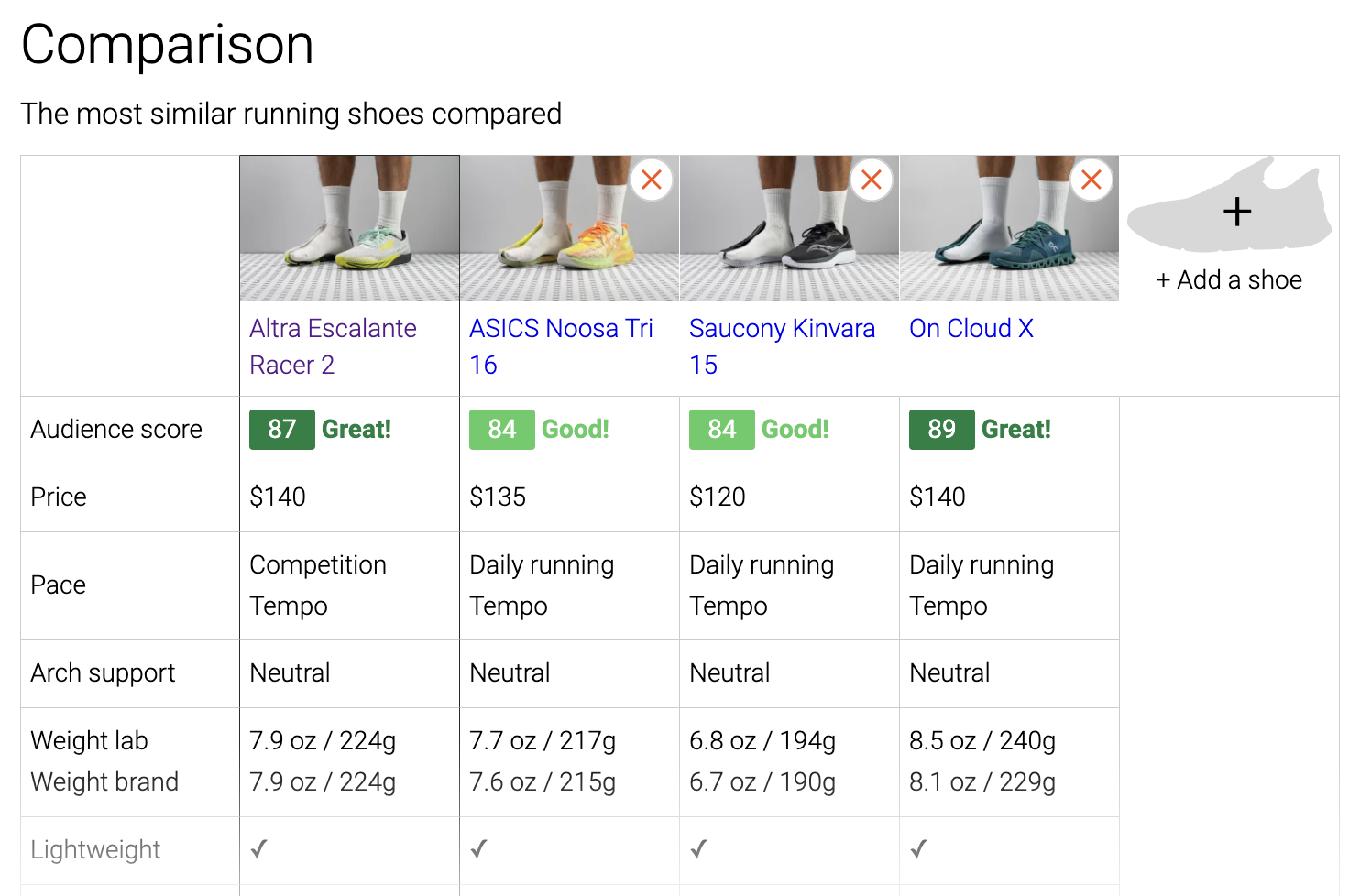The height and width of the screenshot is (896, 1360).
Task: Click the 87 audience score badge
Action: [x=282, y=430]
